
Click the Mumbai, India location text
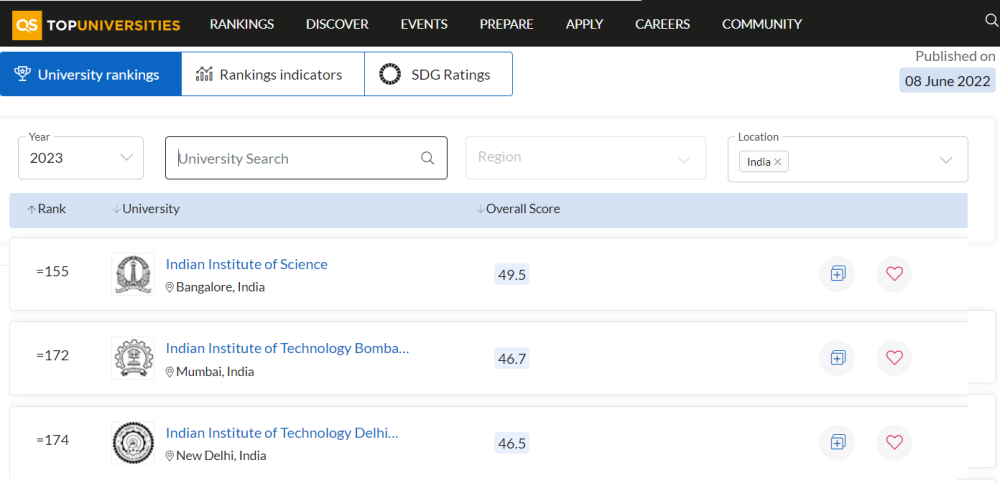(x=215, y=371)
